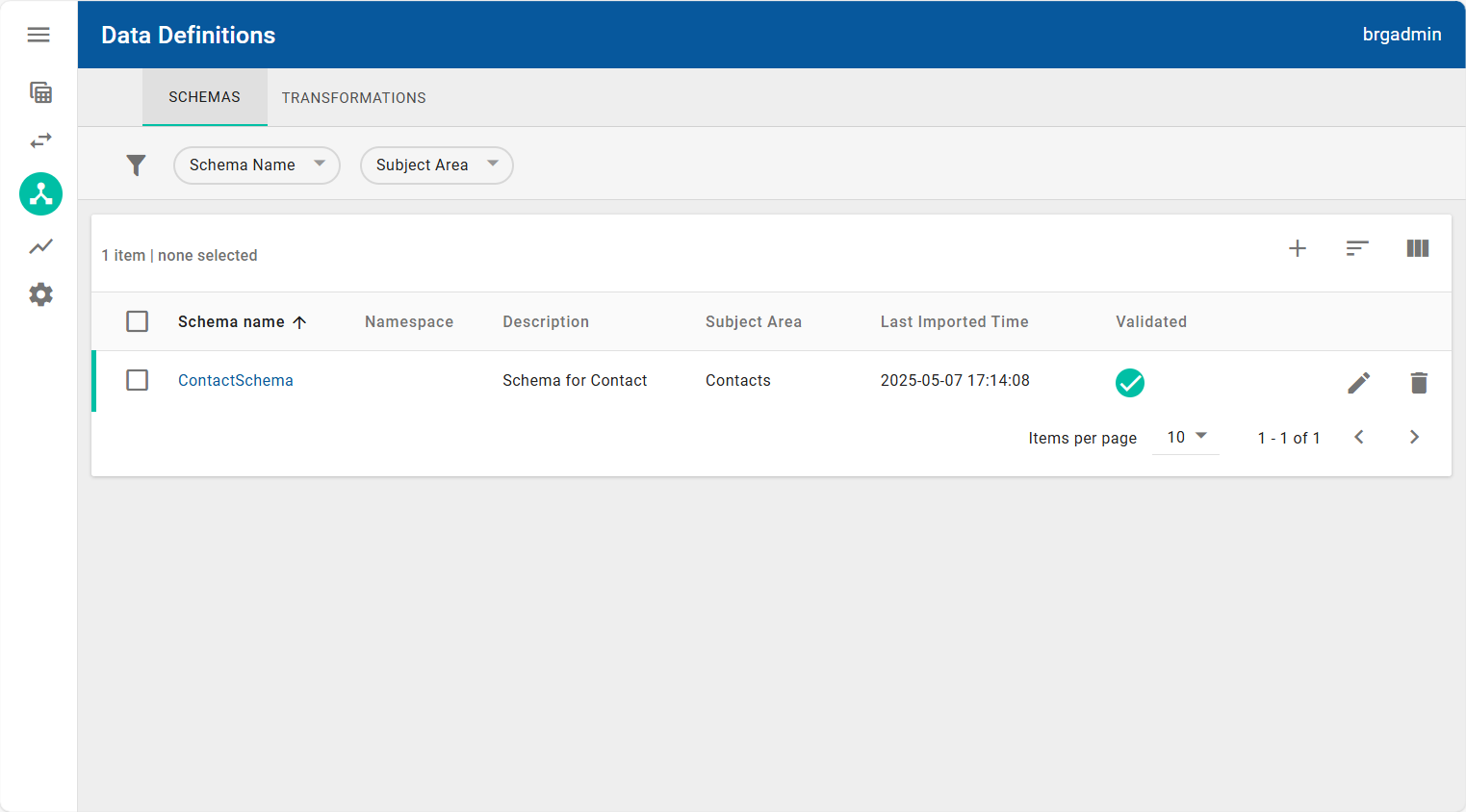Select the Data Definitions sidebar icon
The image size is (1466, 812).
(40, 194)
